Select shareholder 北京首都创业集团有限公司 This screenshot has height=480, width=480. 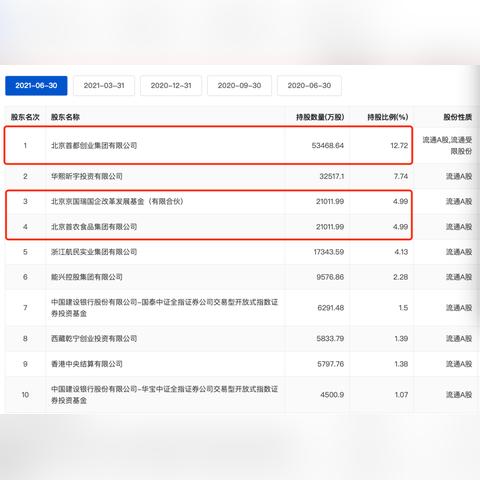[x=94, y=146]
